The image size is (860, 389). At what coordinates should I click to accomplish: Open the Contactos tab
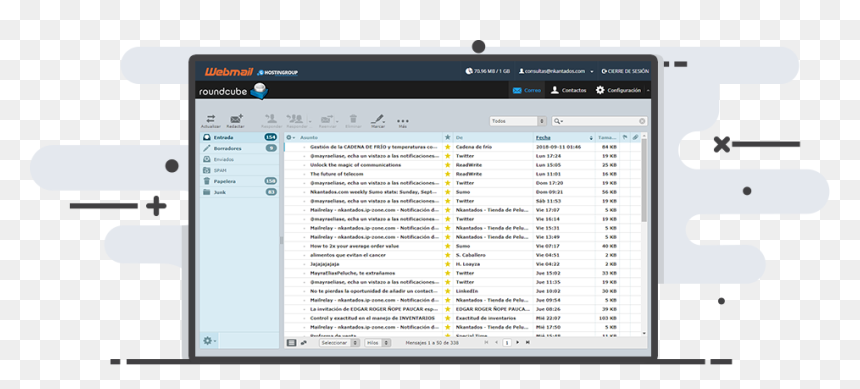coord(569,90)
